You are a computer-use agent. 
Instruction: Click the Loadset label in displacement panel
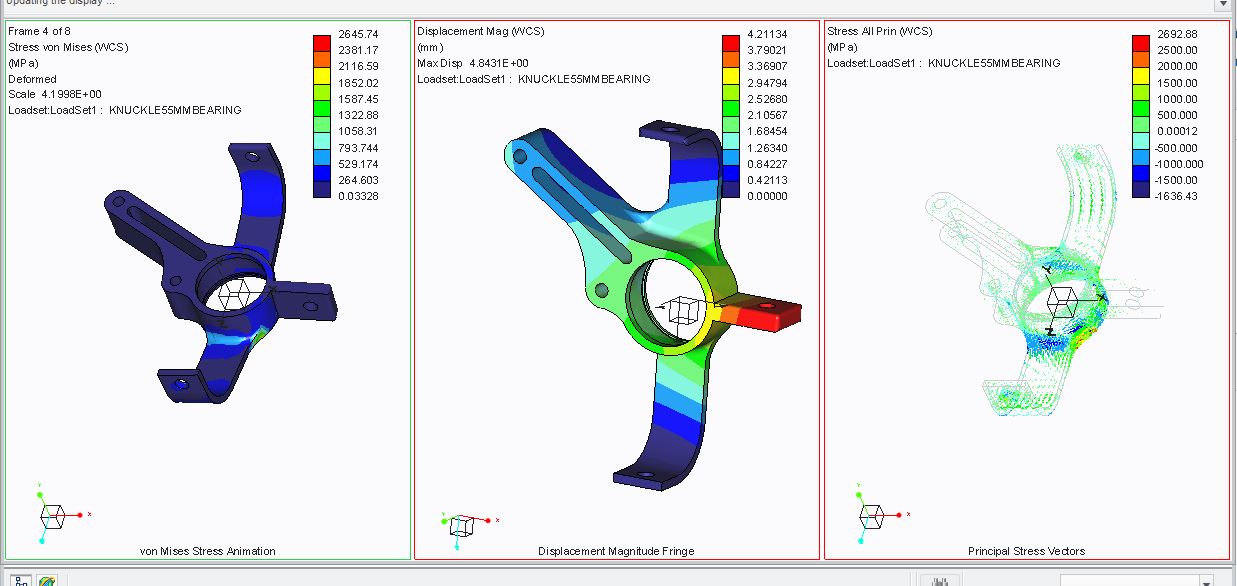534,79
